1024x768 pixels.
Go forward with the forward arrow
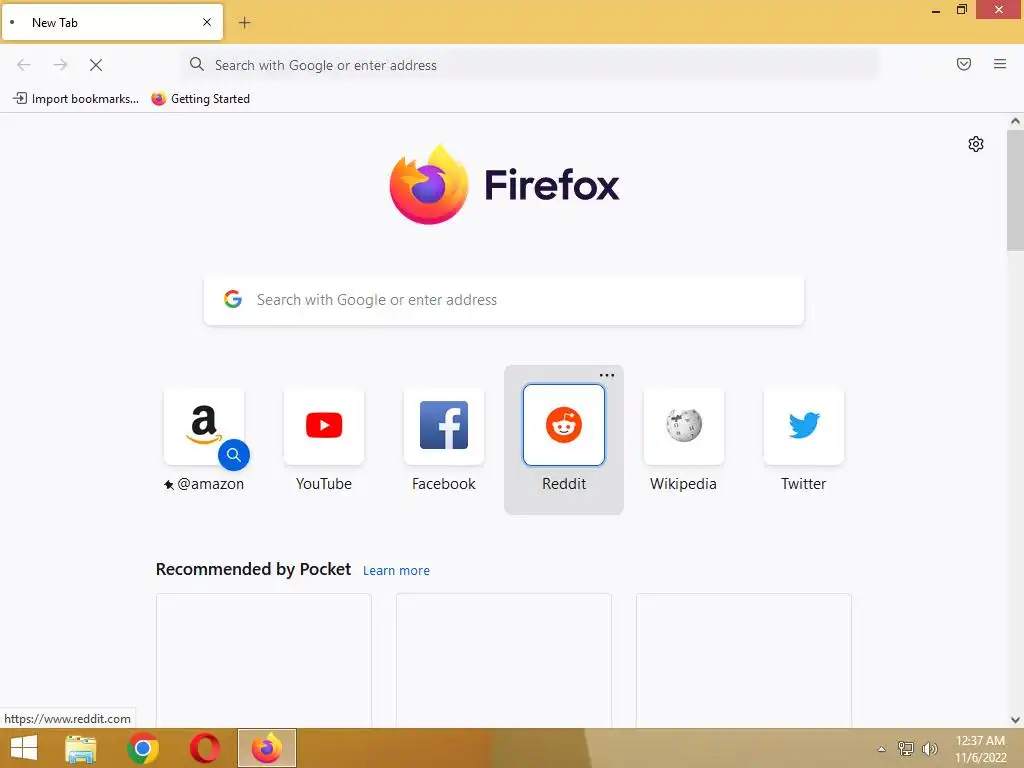[60, 65]
